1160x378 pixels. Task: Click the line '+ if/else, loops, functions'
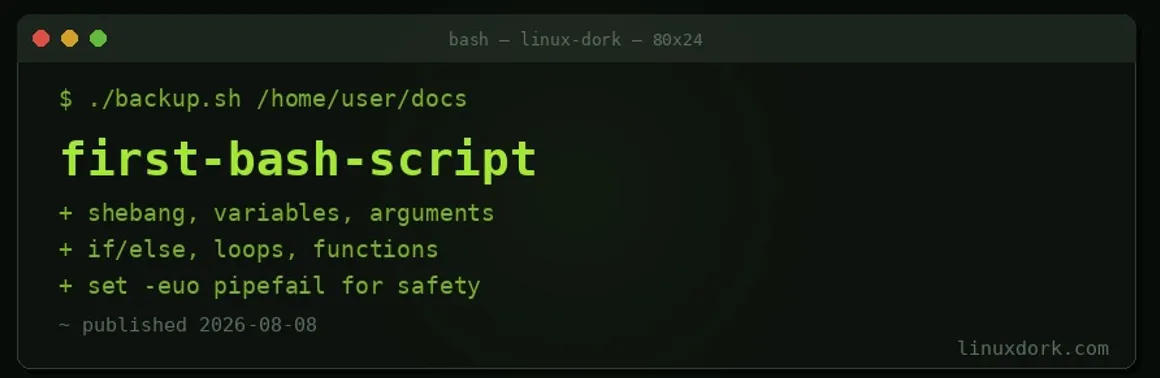(249, 249)
